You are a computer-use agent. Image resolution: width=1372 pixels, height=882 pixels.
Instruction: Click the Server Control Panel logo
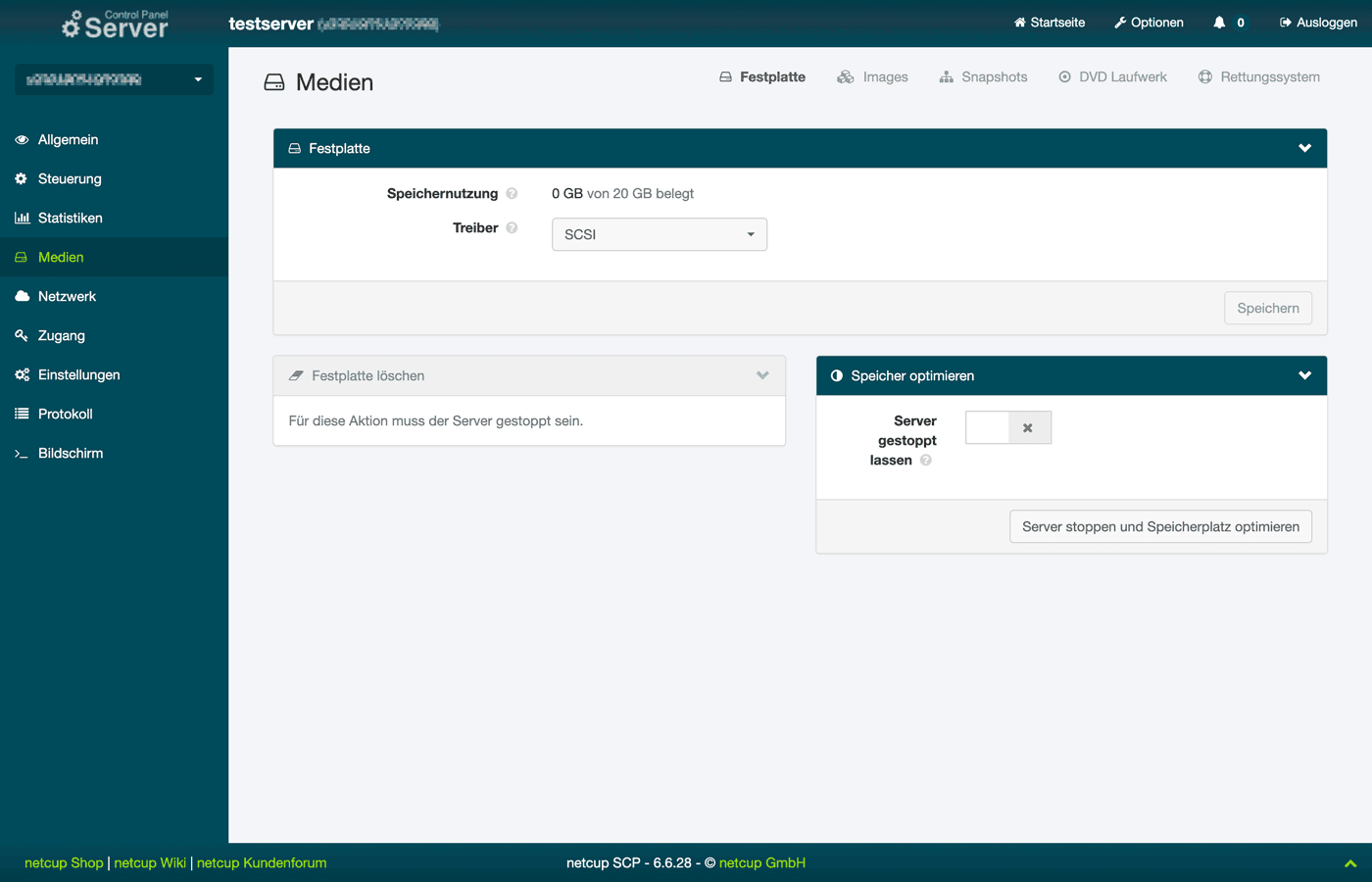pyautogui.click(x=115, y=24)
